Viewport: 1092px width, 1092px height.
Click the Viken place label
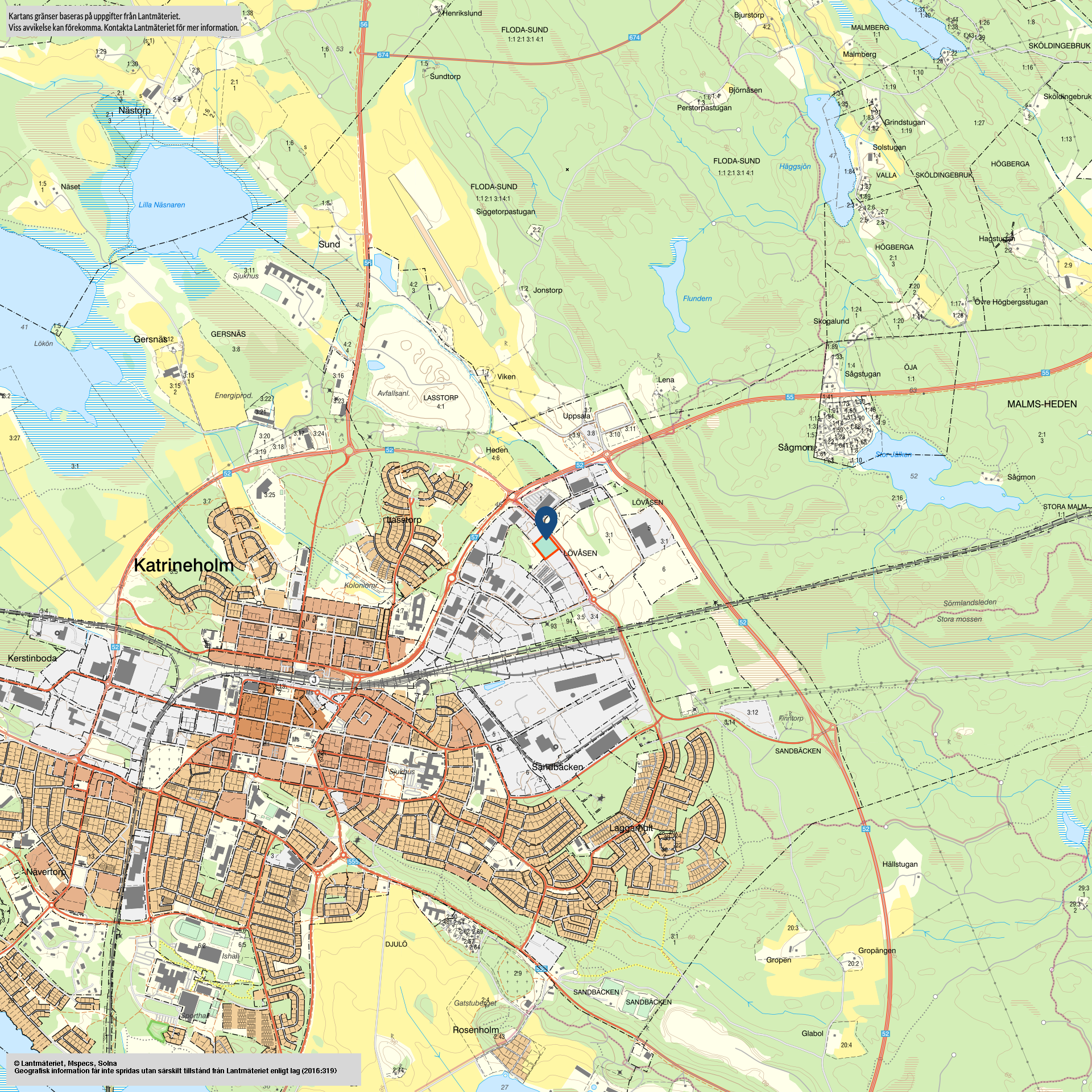507,377
